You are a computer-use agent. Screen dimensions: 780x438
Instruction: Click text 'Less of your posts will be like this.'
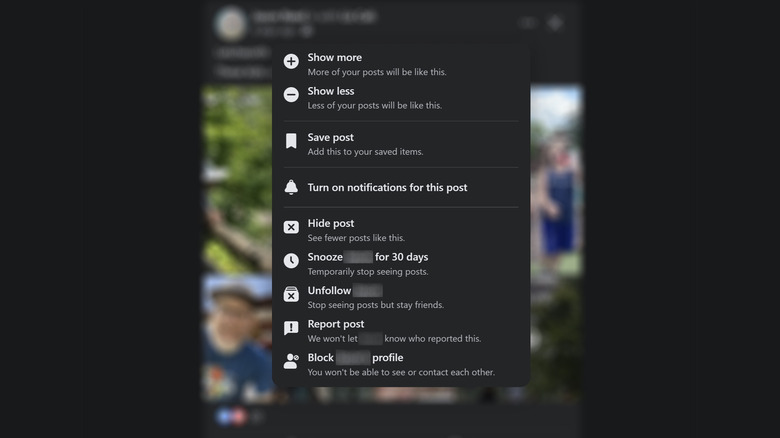(375, 106)
